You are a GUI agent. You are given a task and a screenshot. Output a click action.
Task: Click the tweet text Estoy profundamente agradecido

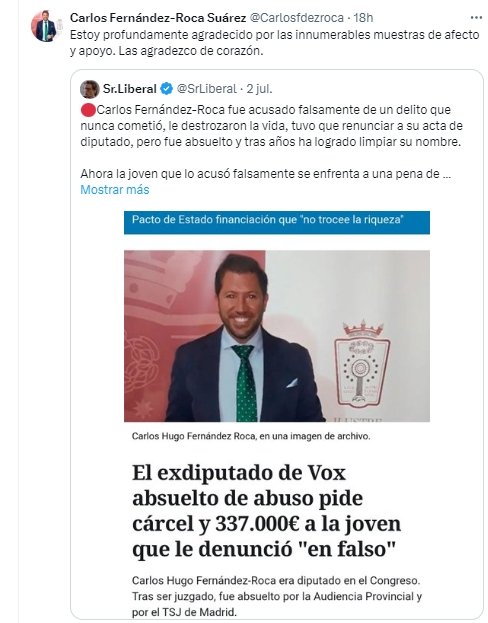(275, 43)
